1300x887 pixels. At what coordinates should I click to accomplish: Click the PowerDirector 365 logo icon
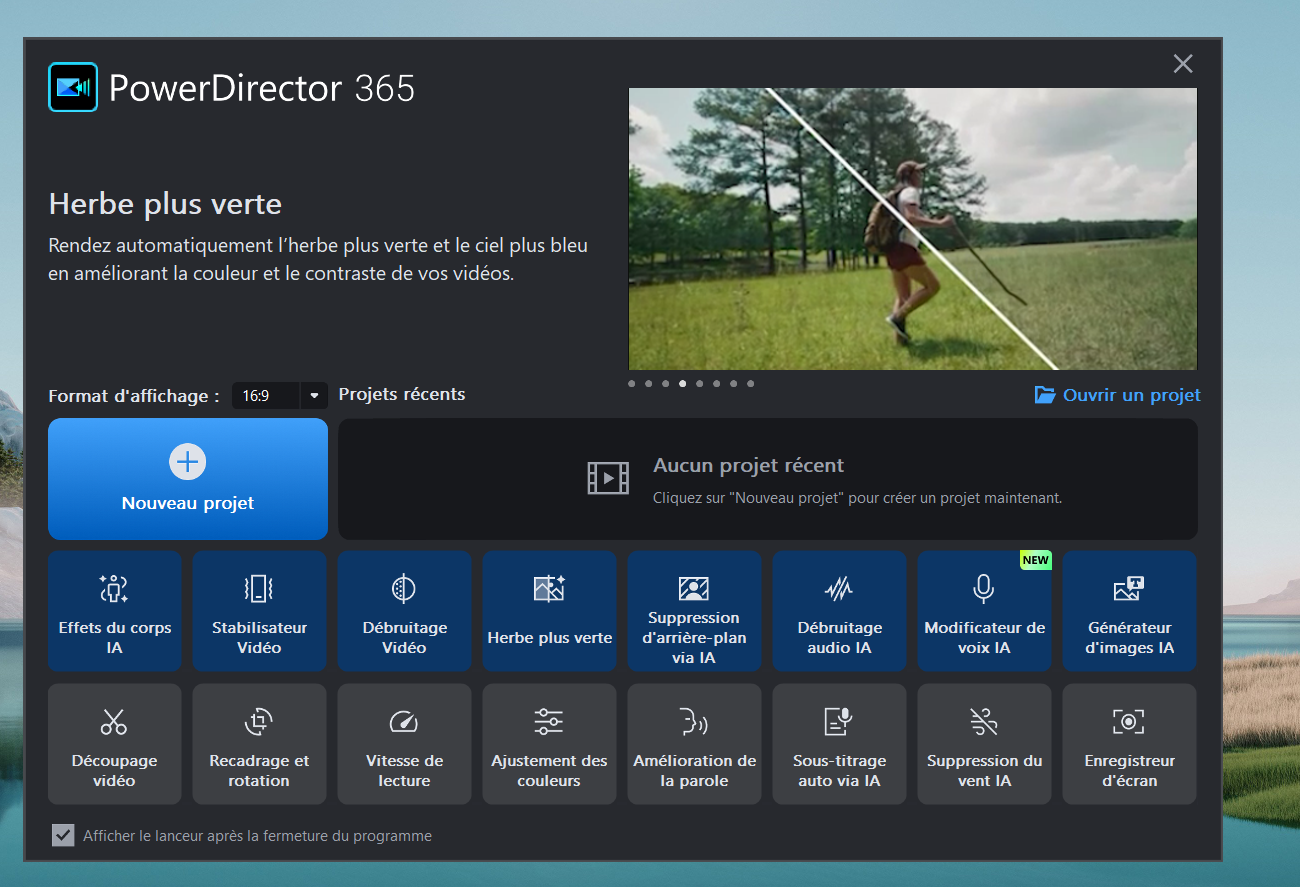point(73,87)
